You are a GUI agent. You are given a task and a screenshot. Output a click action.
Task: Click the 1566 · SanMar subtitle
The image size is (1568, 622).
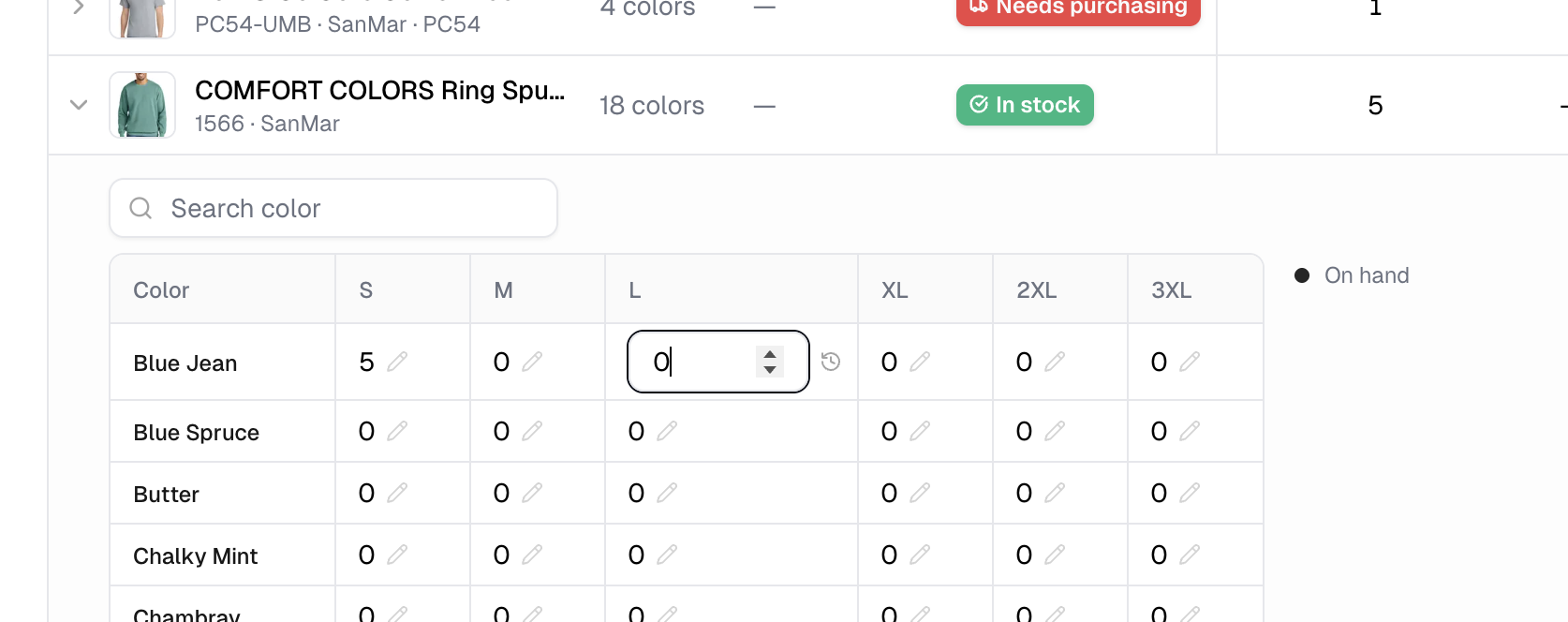tap(267, 124)
